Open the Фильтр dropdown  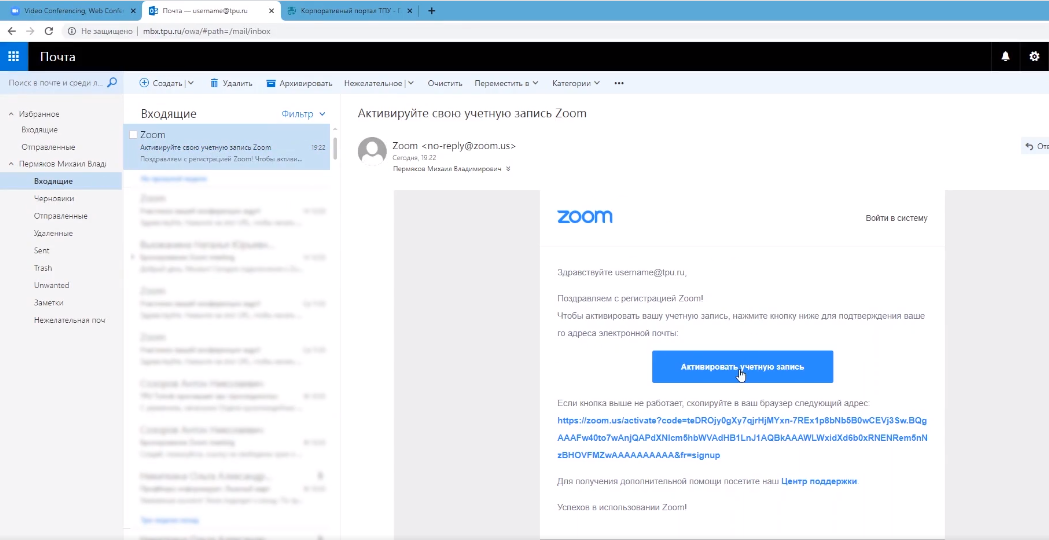(304, 114)
